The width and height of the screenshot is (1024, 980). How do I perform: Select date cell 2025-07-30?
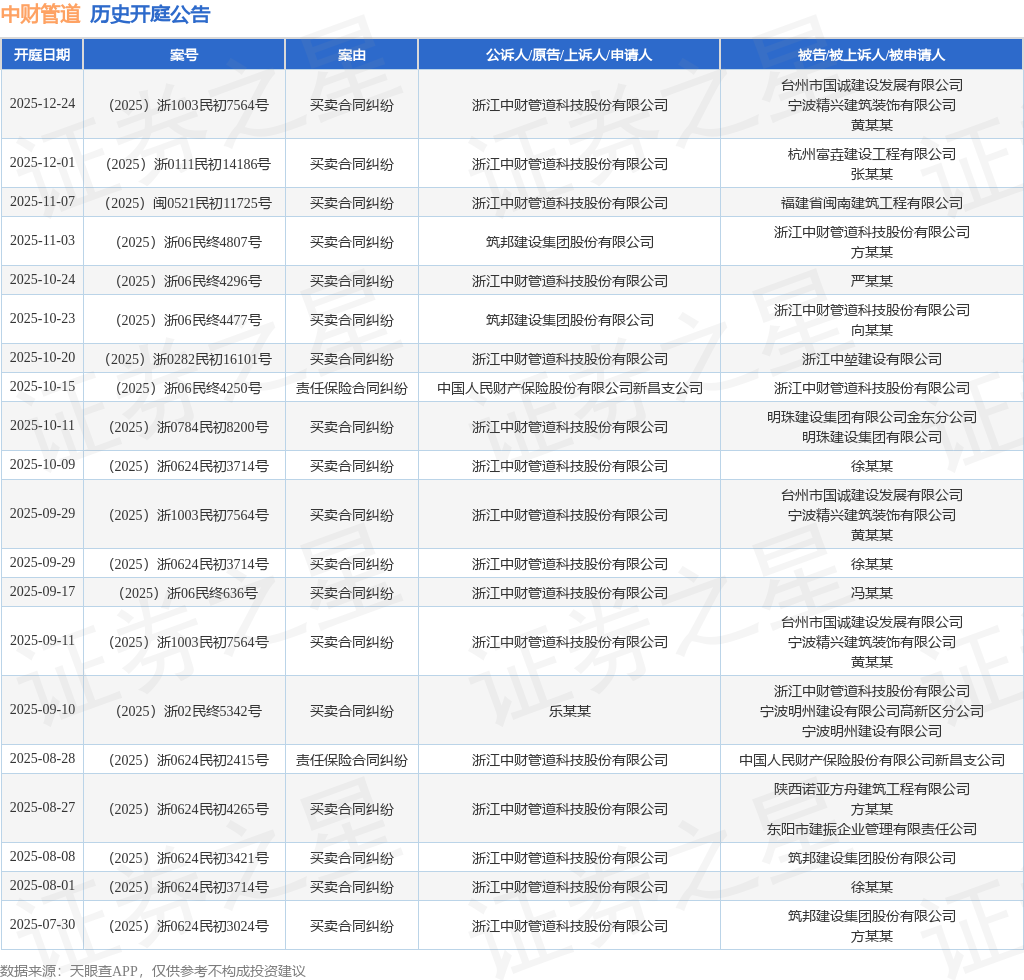42,924
